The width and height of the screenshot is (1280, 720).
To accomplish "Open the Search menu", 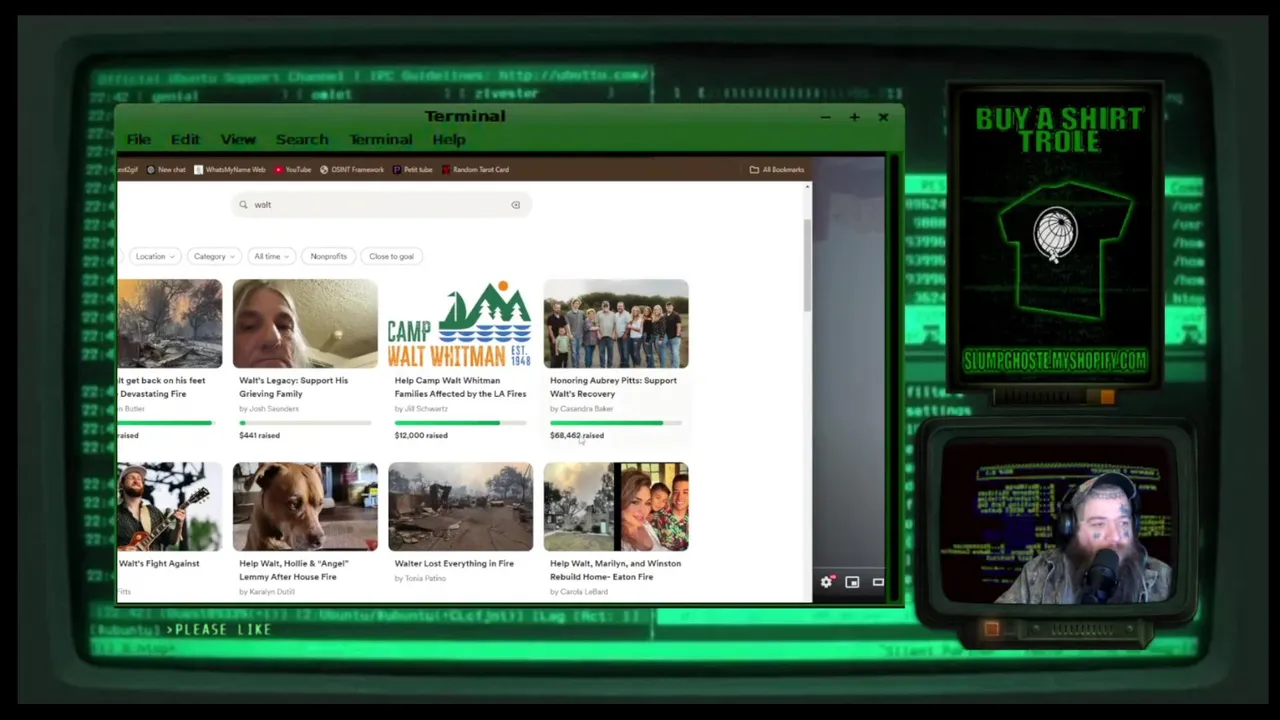I will [302, 140].
